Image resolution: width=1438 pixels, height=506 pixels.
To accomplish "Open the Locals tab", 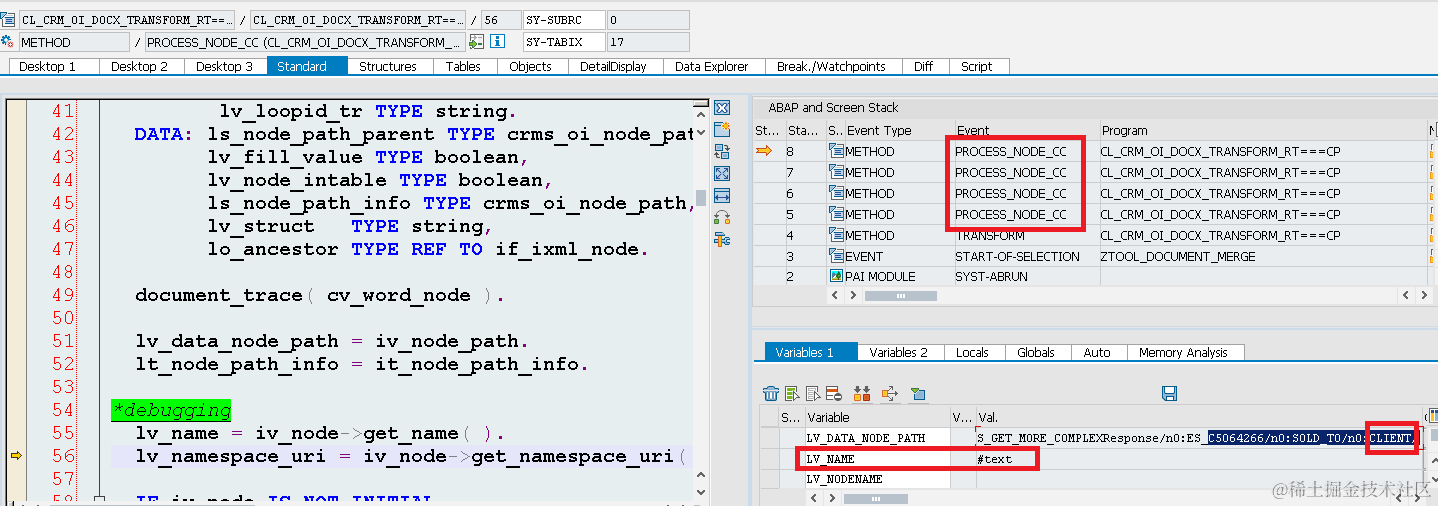I will (972, 352).
